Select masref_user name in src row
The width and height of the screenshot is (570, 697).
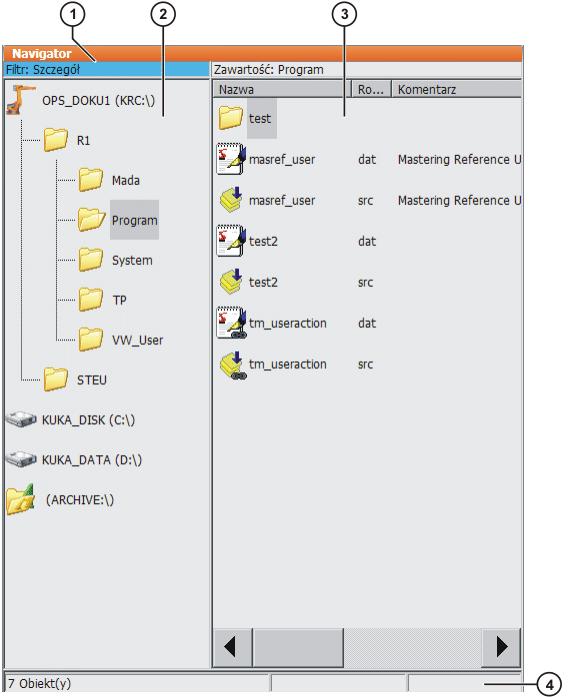click(x=282, y=200)
